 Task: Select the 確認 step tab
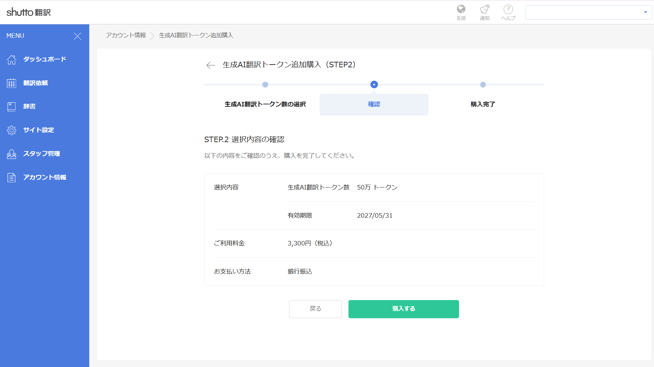point(374,104)
